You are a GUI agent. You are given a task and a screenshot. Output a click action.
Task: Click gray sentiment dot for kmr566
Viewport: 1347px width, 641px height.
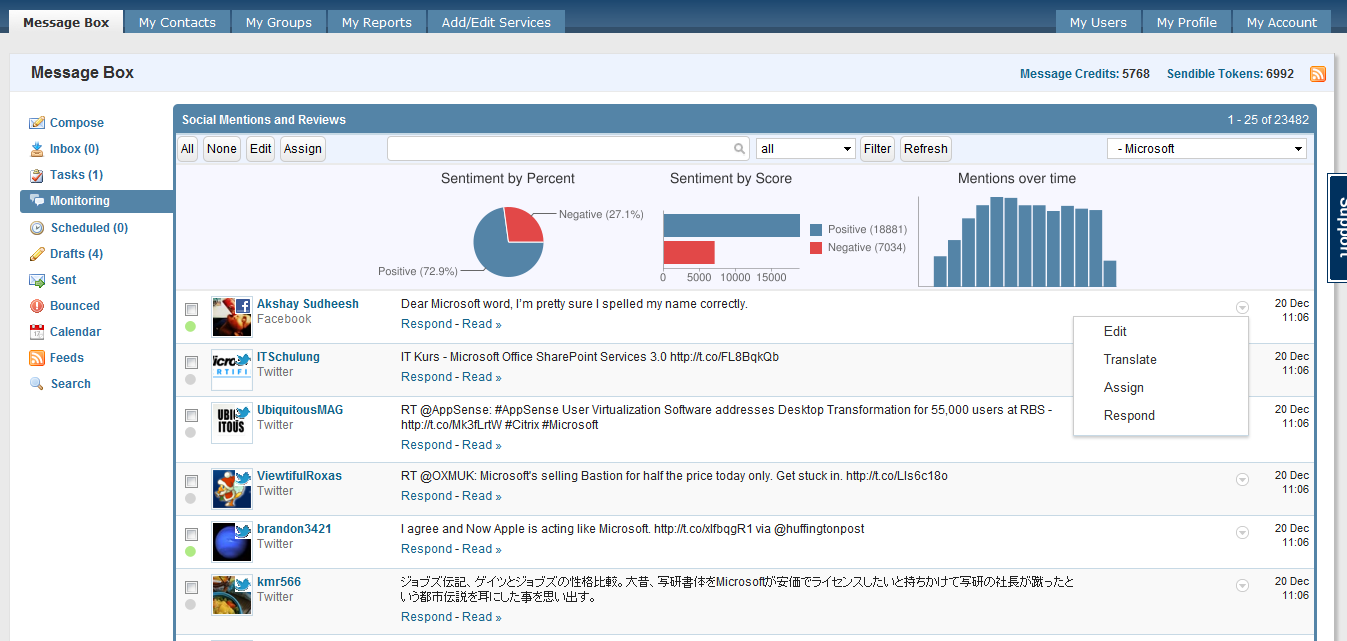point(190,604)
